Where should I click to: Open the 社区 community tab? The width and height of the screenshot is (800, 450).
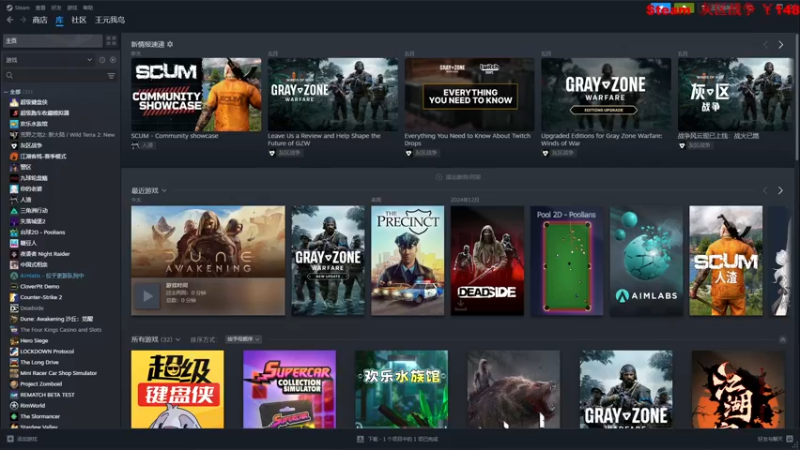coord(79,20)
